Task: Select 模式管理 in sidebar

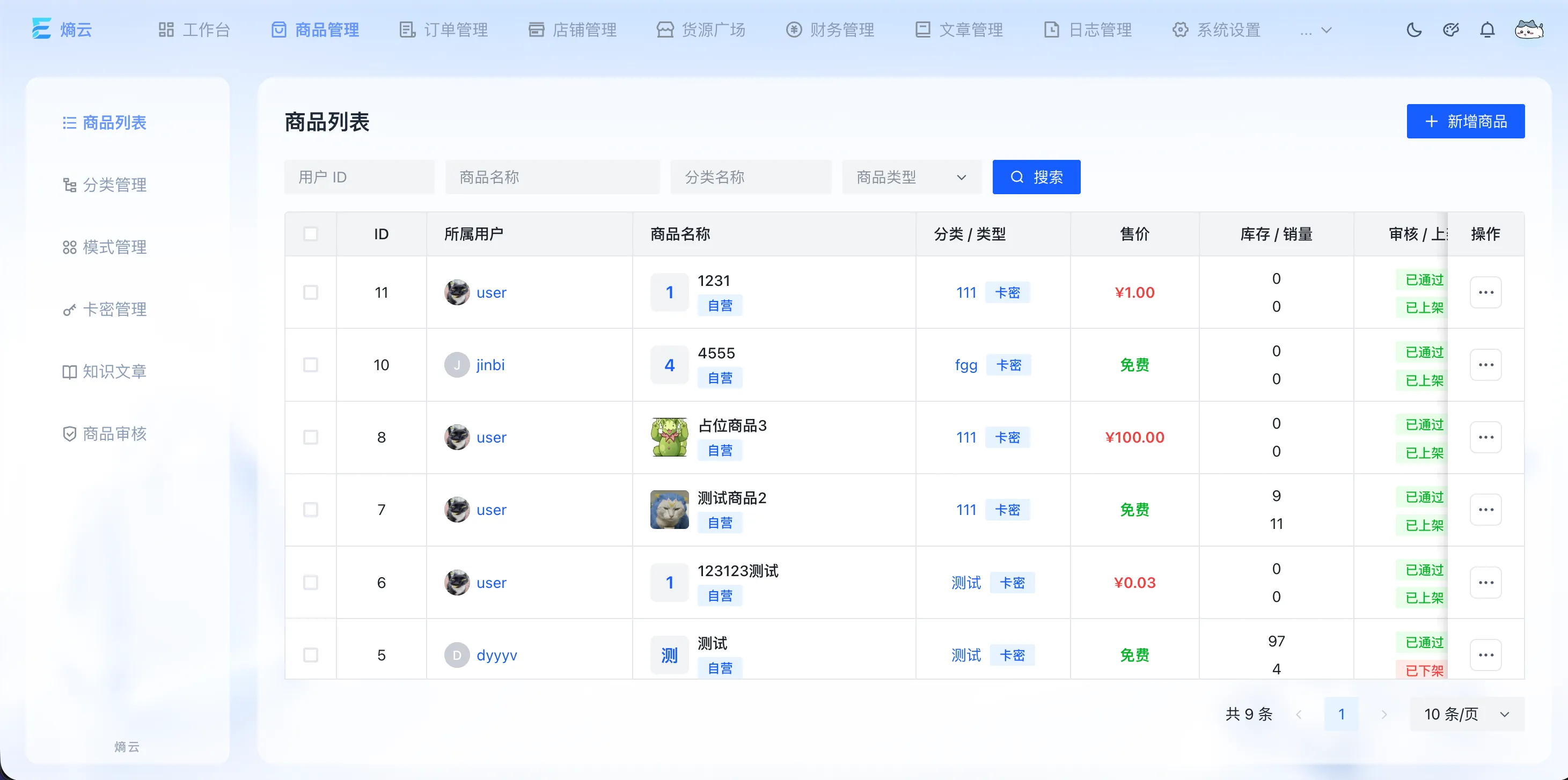Action: [x=105, y=246]
